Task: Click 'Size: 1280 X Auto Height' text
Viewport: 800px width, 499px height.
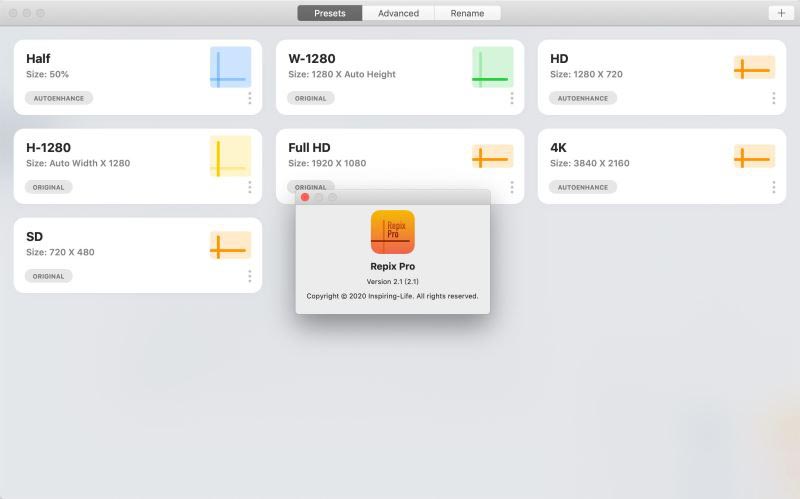Action: 342,74
